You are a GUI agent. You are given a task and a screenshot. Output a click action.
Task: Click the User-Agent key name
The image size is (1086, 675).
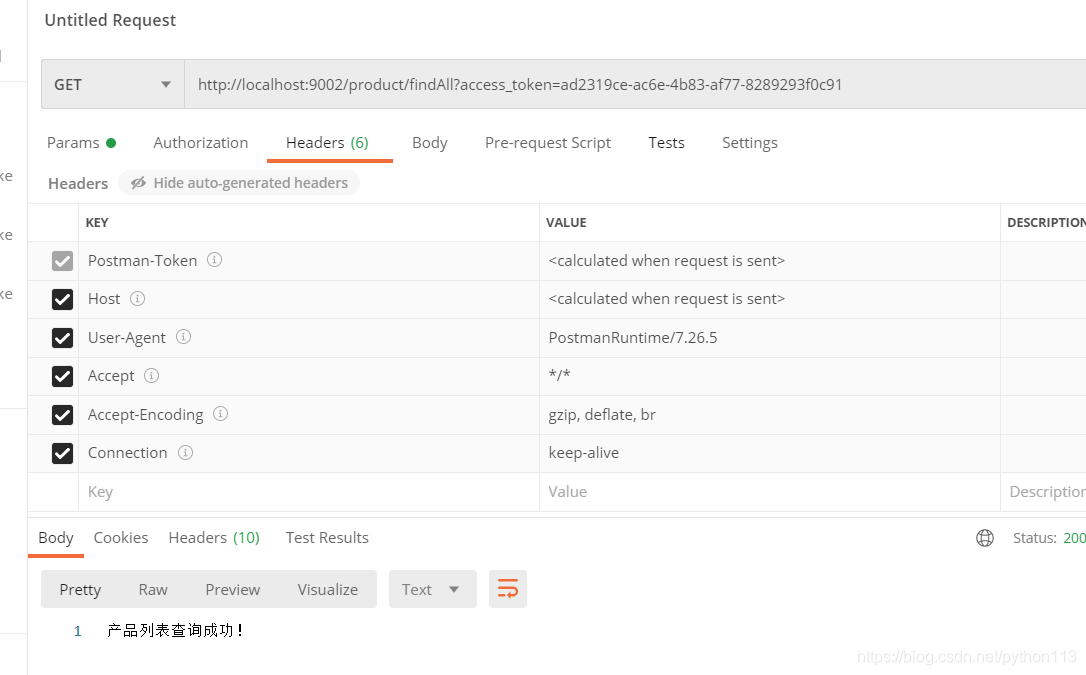(127, 338)
